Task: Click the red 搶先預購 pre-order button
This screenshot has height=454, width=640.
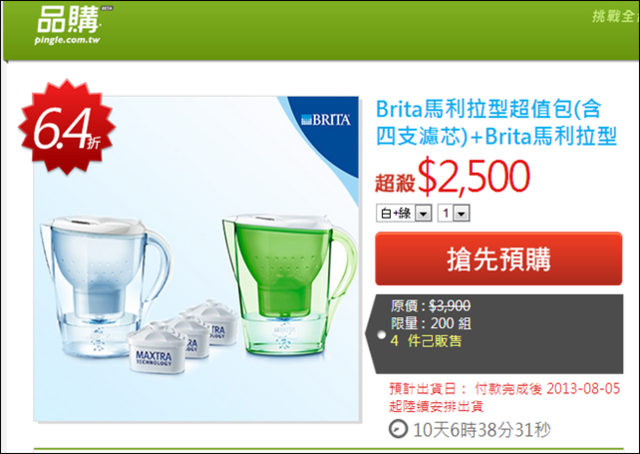Action: (498, 259)
